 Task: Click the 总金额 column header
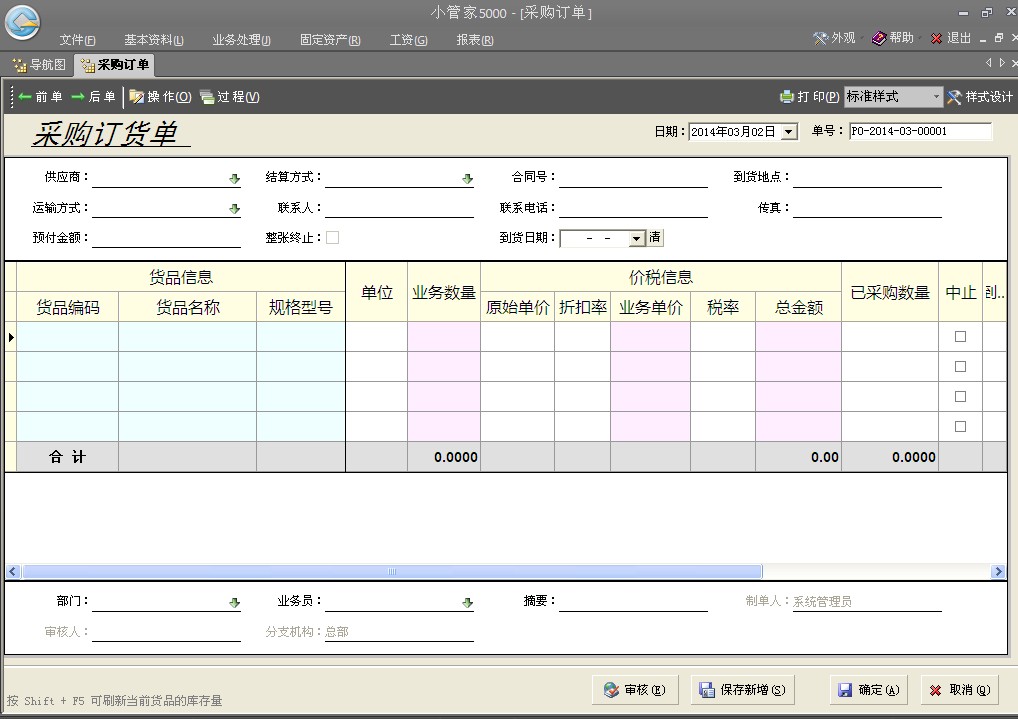(799, 307)
